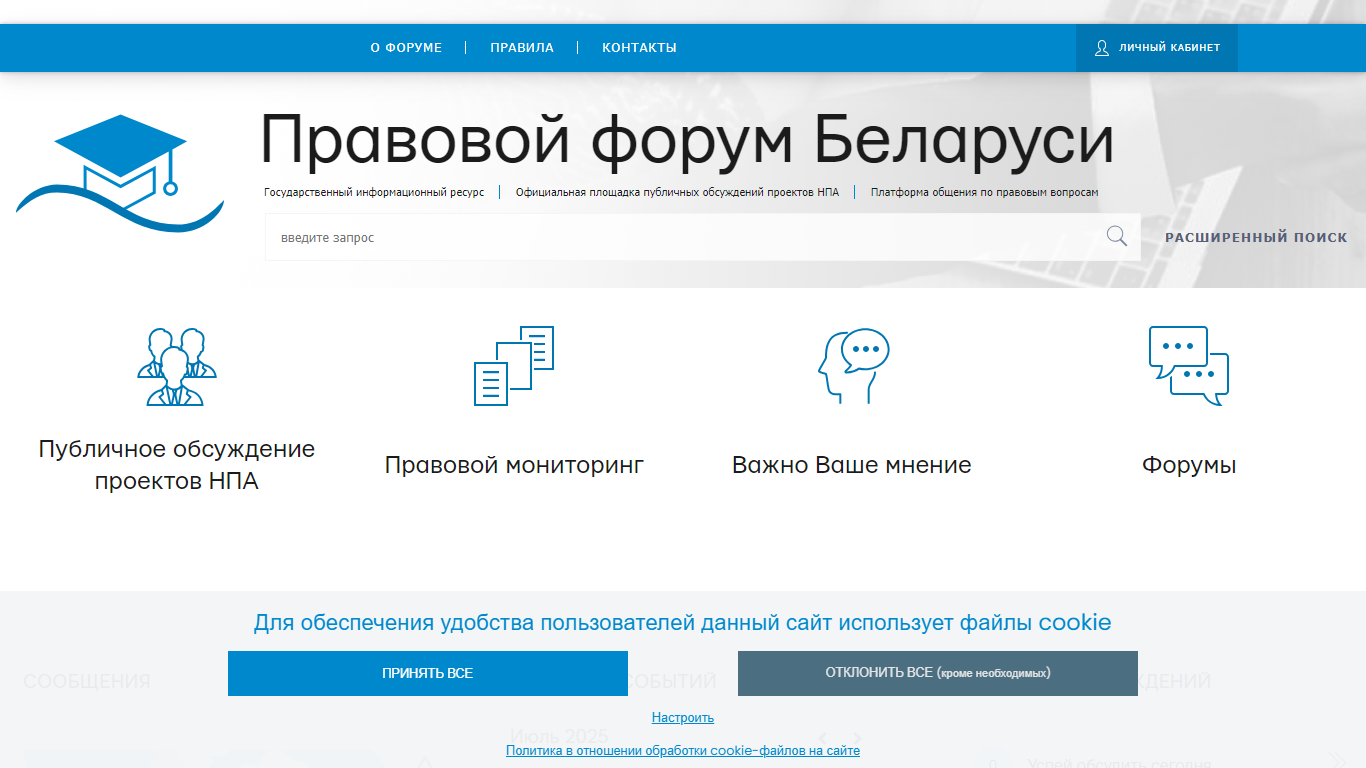Screen dimensions: 1366x768
Task: Click the chat bubbles Форумы icon
Action: coord(1189,366)
